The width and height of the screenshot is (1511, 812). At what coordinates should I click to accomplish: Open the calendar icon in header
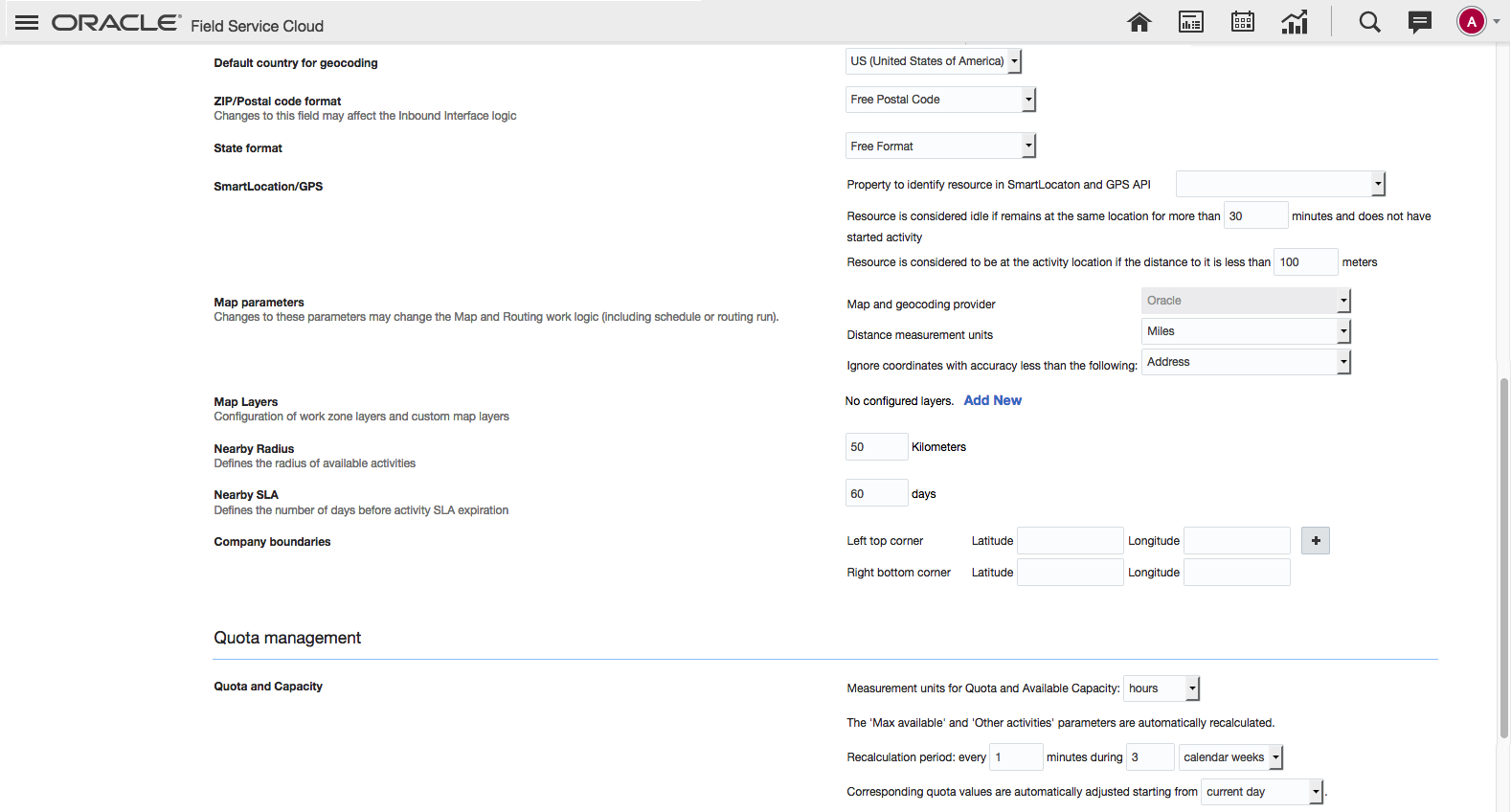coord(1242,22)
